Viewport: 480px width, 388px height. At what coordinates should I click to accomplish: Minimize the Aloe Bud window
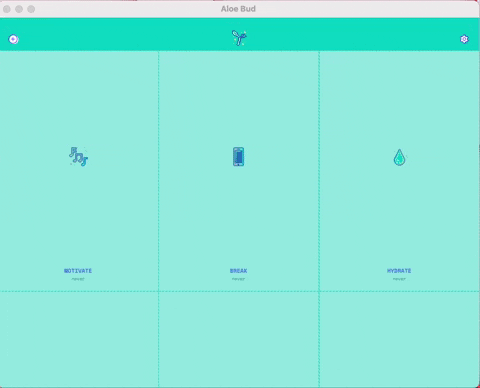point(19,9)
